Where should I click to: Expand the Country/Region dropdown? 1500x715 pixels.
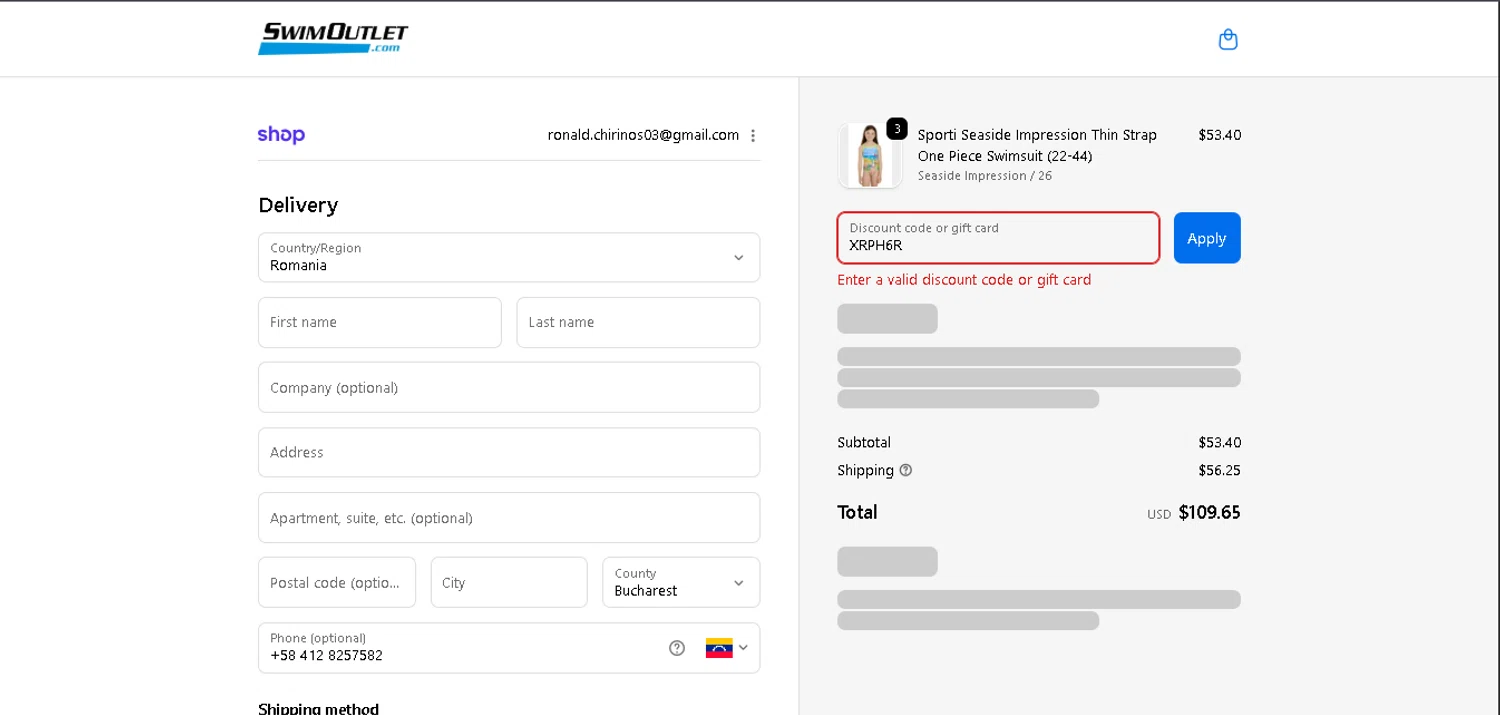point(509,258)
